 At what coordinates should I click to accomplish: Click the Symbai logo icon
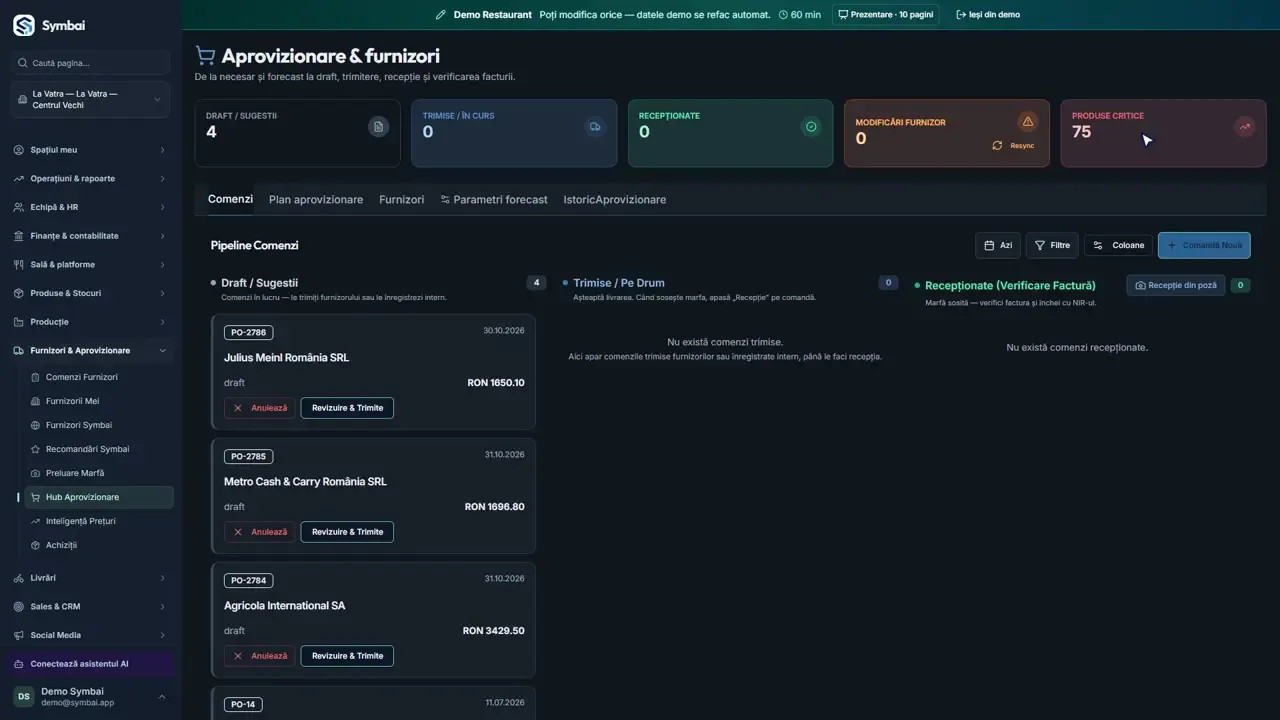[24, 25]
